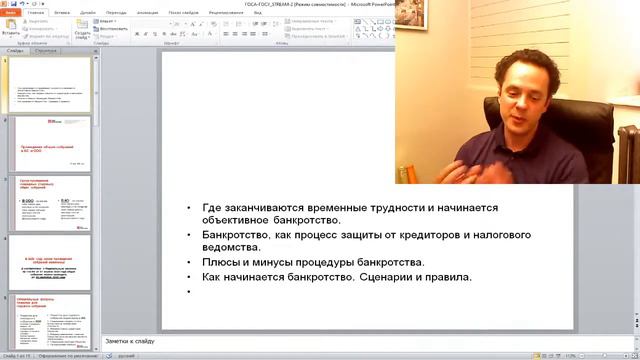
Task: Click the Cut (Вырезать) button
Action: pyautogui.click(x=36, y=21)
